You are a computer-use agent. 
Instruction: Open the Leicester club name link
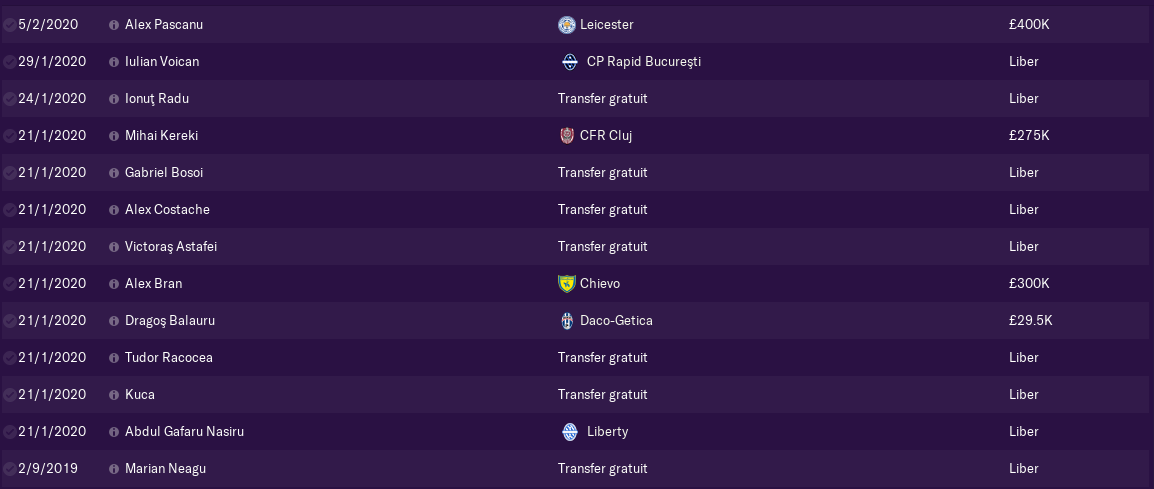(606, 25)
